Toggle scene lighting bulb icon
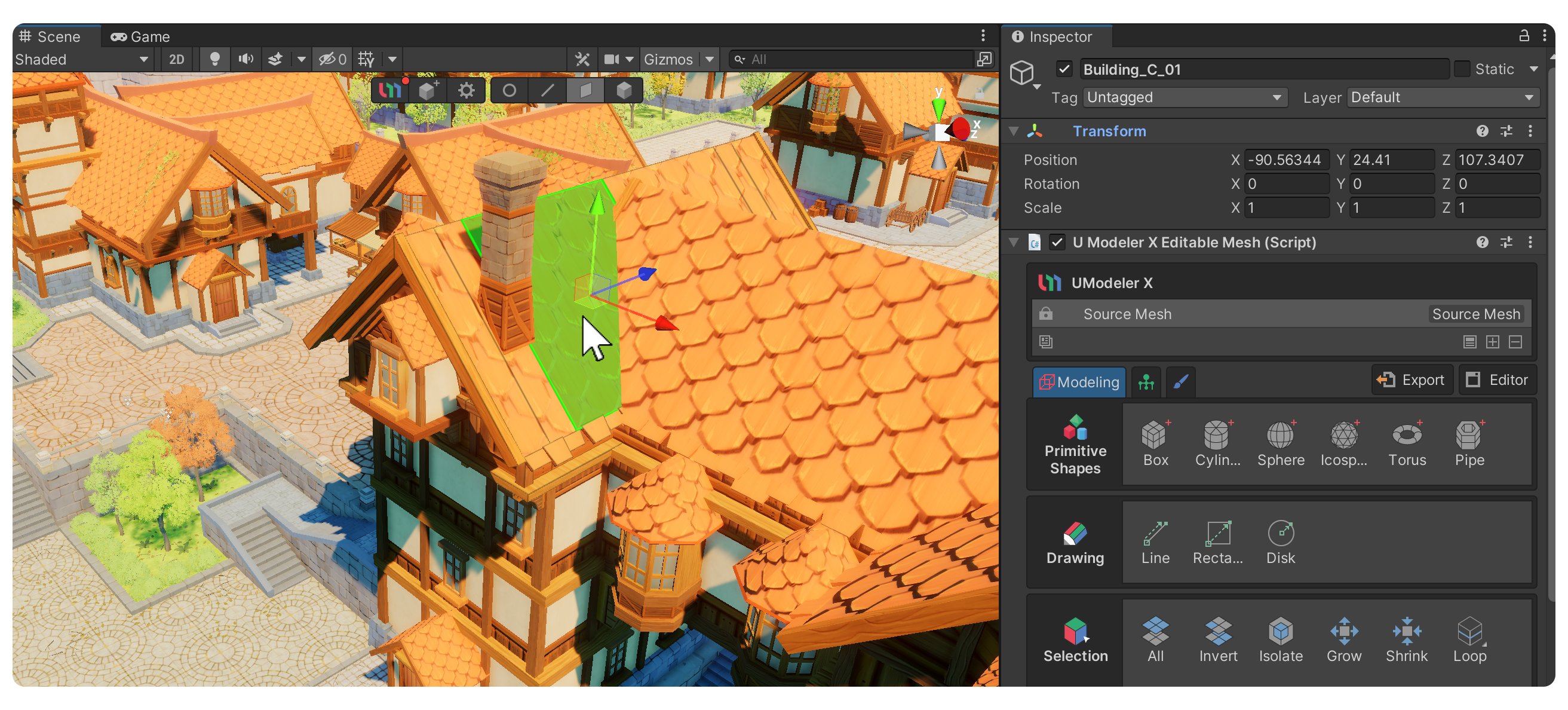This screenshot has height=710, width=1568. 214,59
